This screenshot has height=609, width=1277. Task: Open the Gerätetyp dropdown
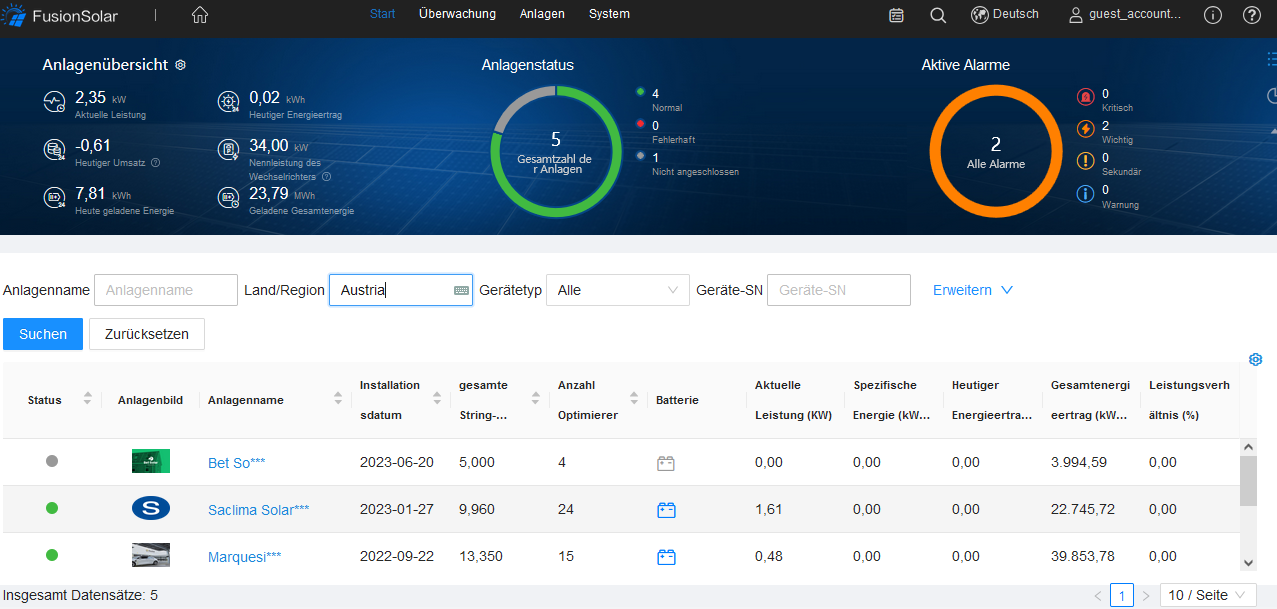click(x=617, y=290)
